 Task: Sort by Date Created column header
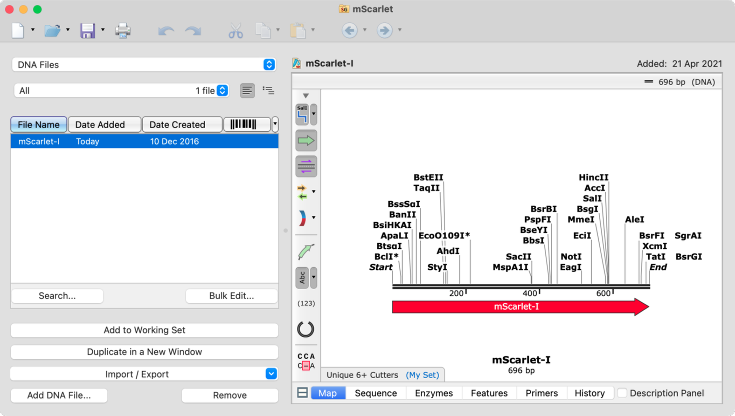[x=182, y=124]
